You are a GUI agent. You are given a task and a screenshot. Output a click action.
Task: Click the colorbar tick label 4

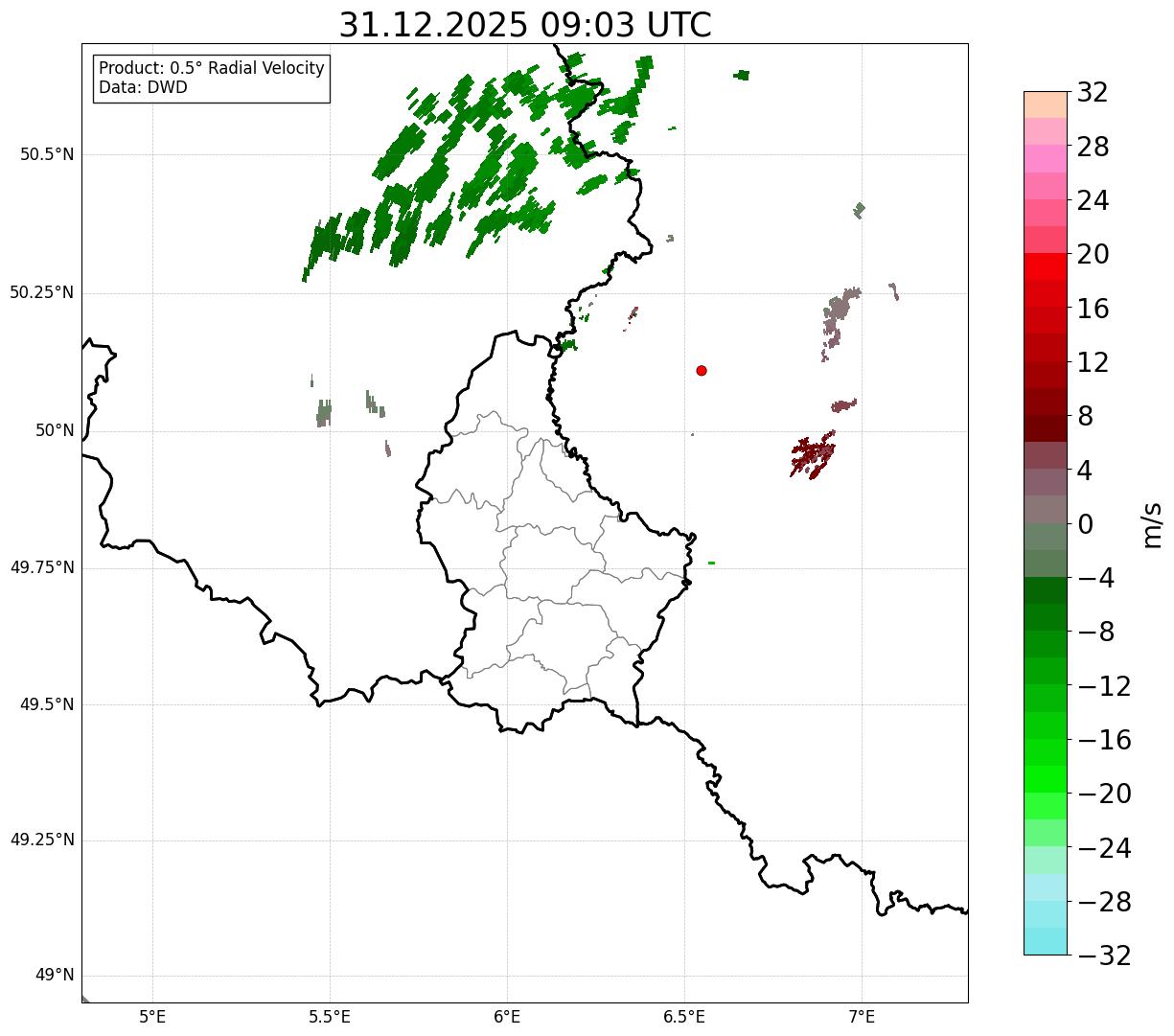click(1085, 471)
